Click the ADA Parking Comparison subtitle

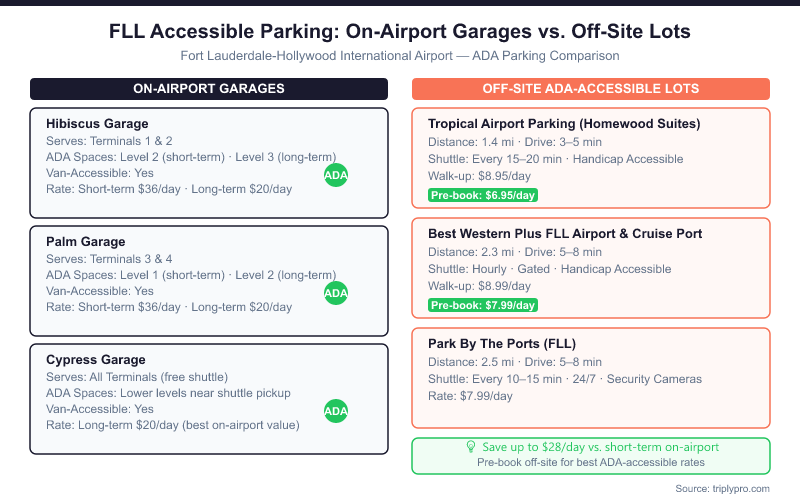(400, 55)
